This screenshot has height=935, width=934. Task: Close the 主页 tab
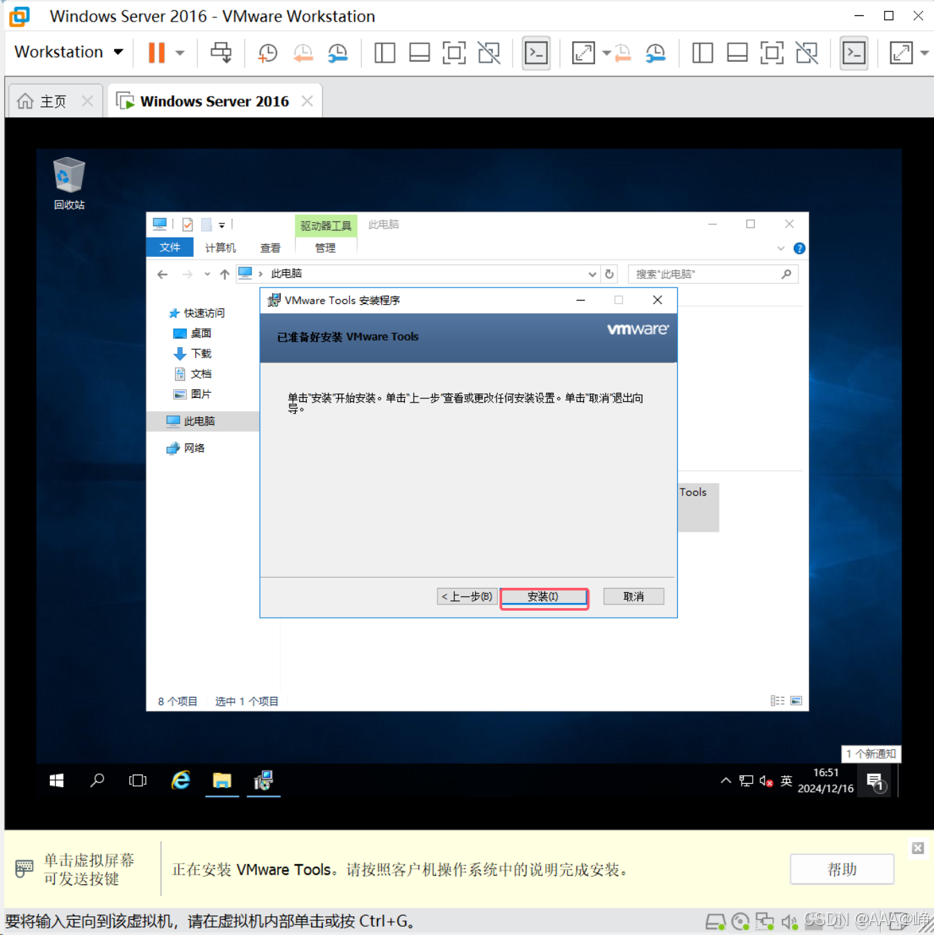(87, 101)
